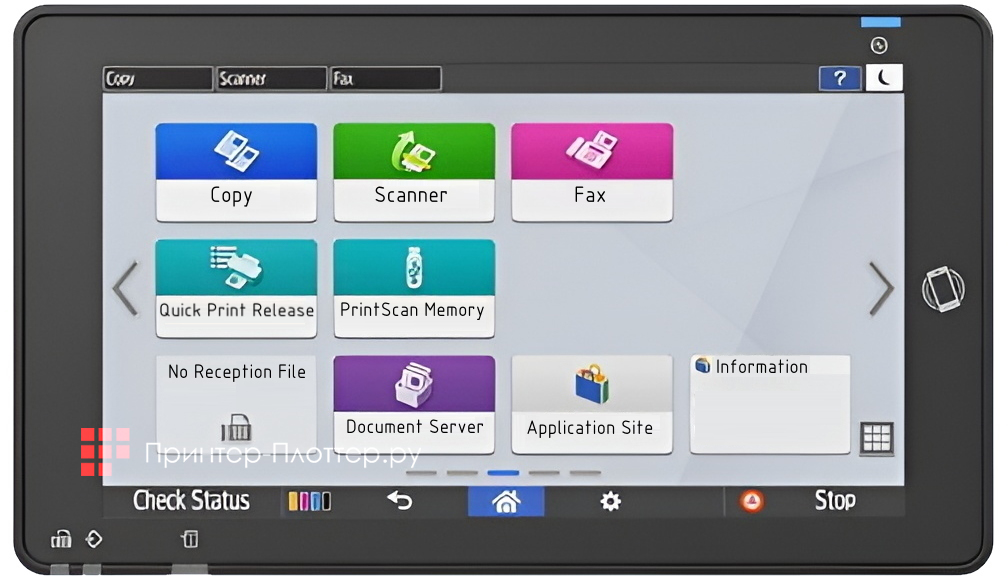
Task: Open the Copy application tile
Action: pos(236,172)
